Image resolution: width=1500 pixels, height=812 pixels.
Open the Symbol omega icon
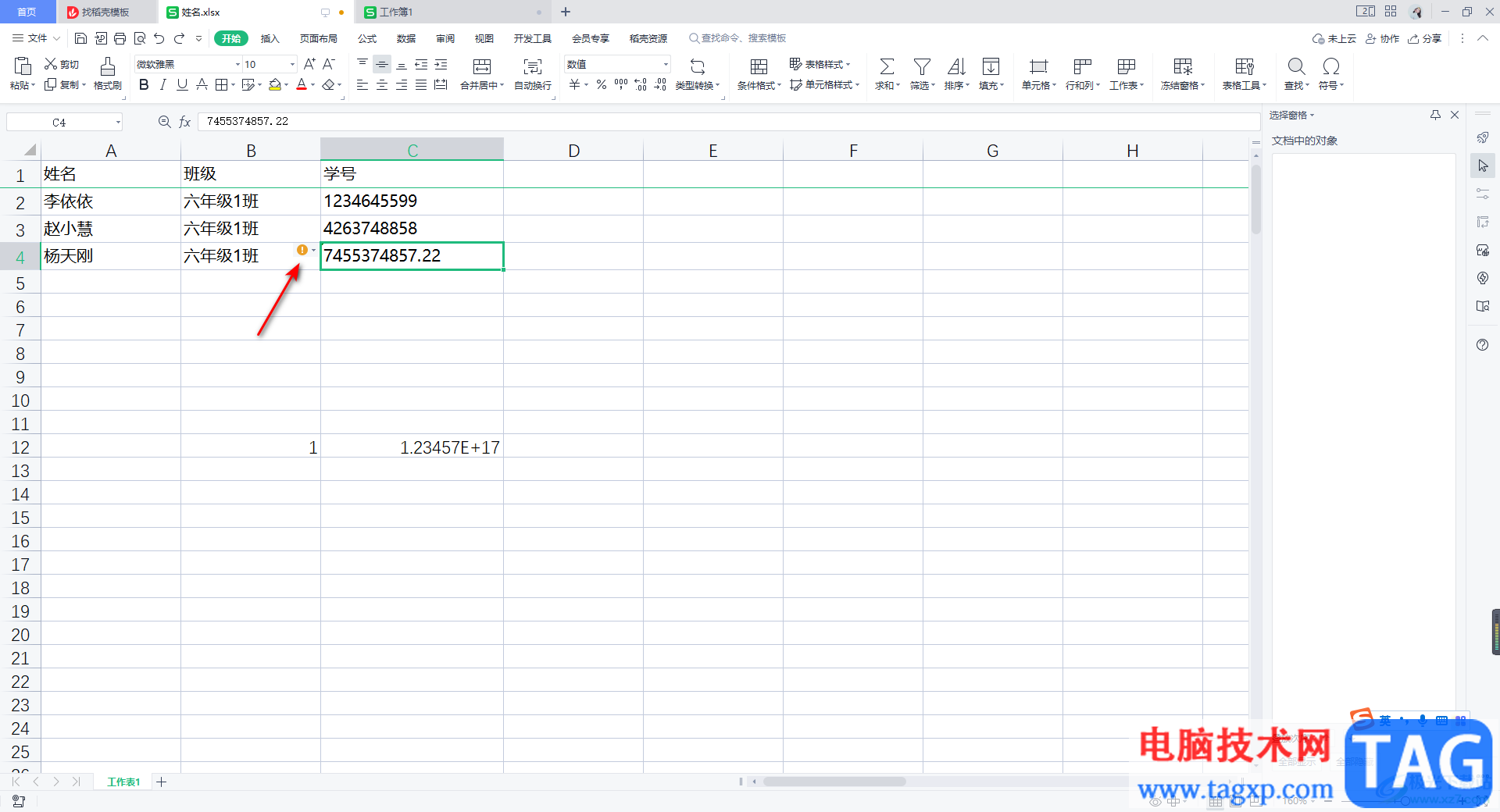click(x=1331, y=66)
